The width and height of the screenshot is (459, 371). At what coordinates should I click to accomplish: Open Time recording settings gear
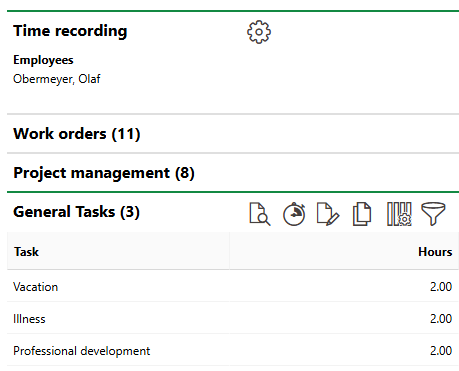259,32
